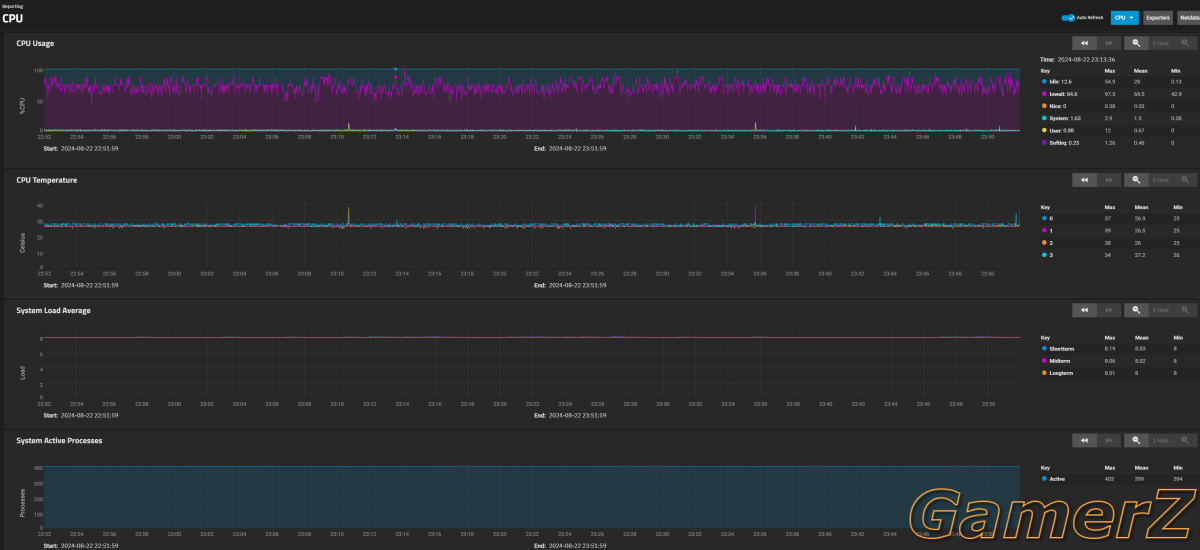Click the Time 2024-08-22 23:13:36 readout

pyautogui.click(x=1078, y=59)
